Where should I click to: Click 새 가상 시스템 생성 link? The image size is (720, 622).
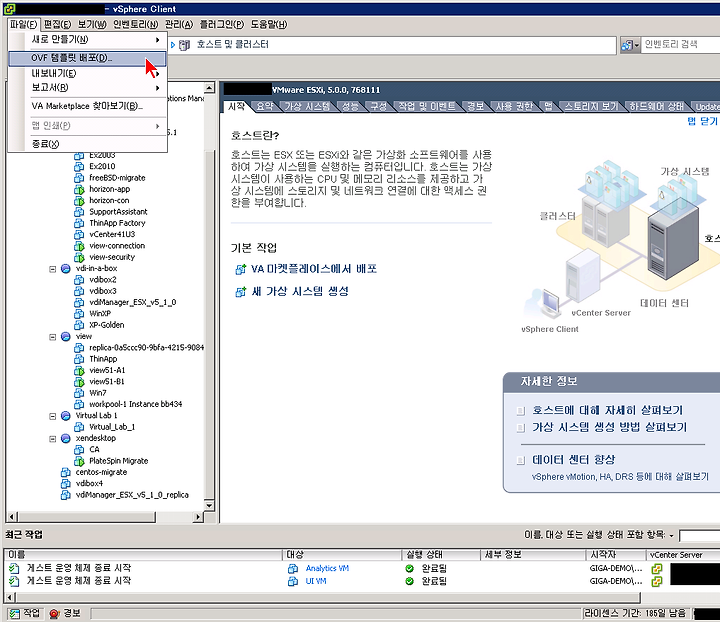coord(300,291)
